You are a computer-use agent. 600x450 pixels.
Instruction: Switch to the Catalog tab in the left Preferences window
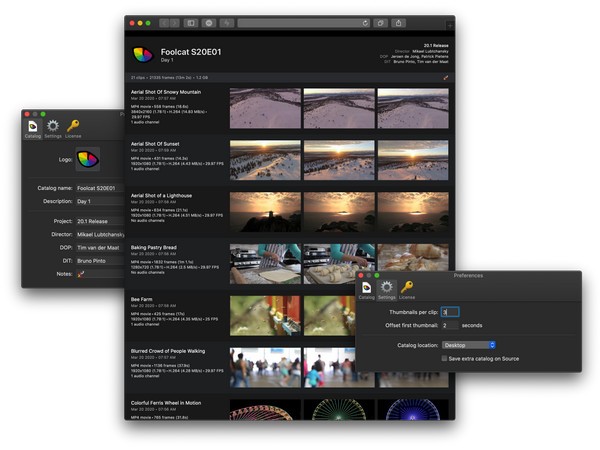coord(33,128)
